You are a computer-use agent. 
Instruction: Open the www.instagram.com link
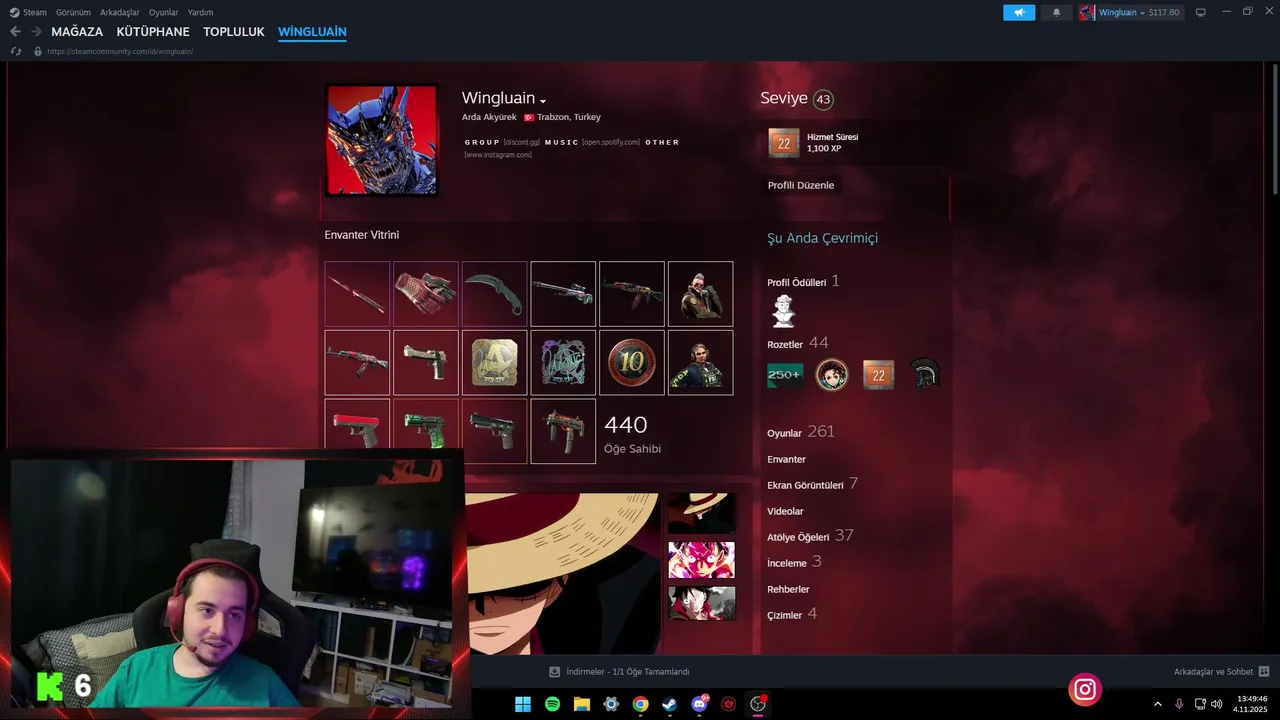[x=498, y=155]
